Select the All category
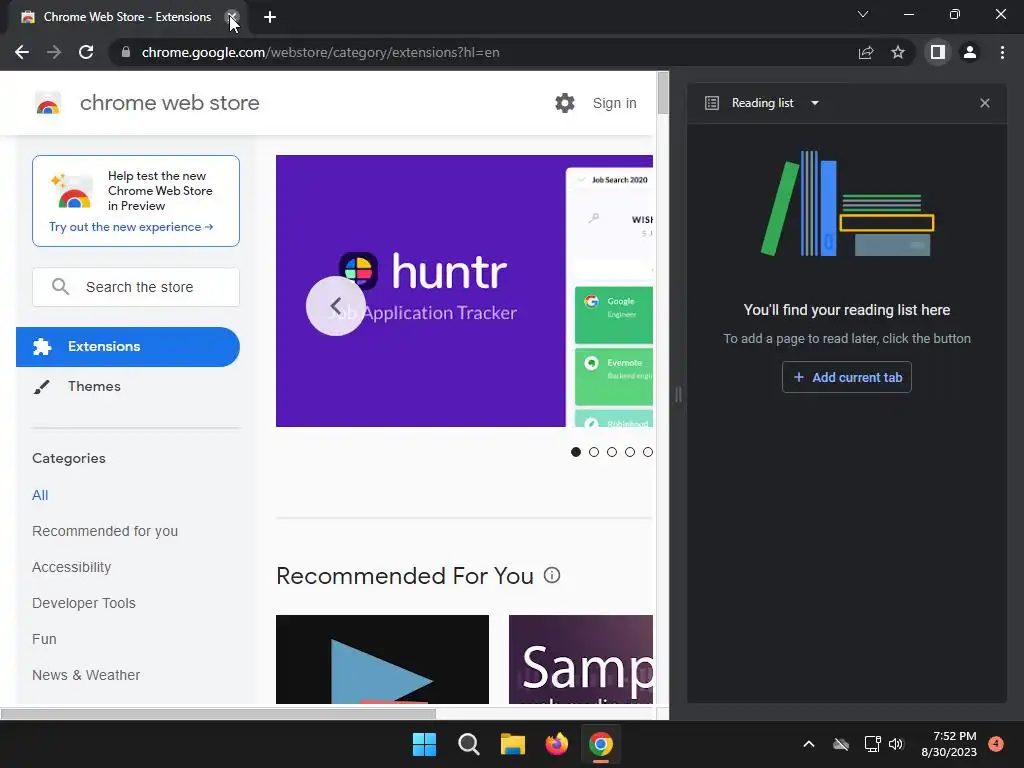This screenshot has height=768, width=1024. (40, 495)
